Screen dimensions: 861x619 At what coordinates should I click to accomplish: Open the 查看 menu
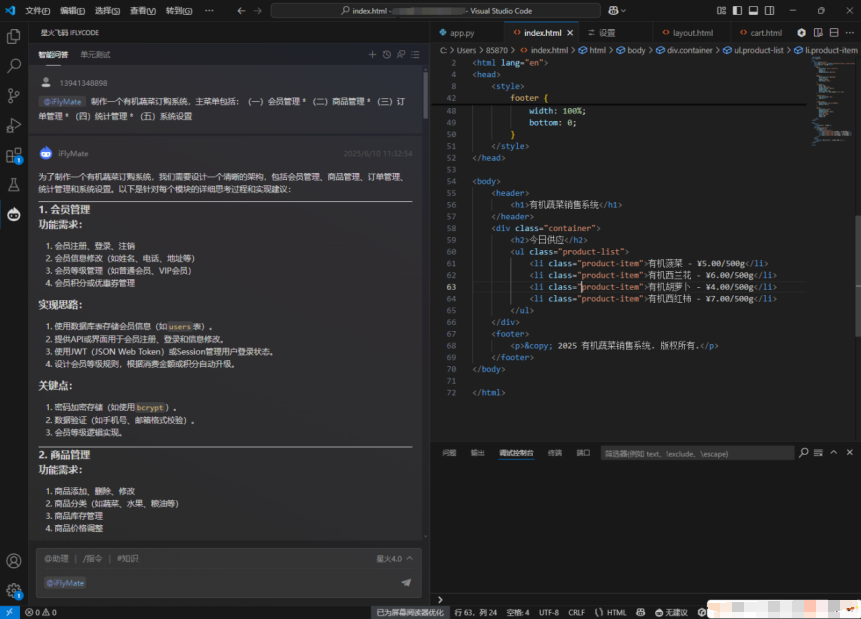pyautogui.click(x=143, y=10)
